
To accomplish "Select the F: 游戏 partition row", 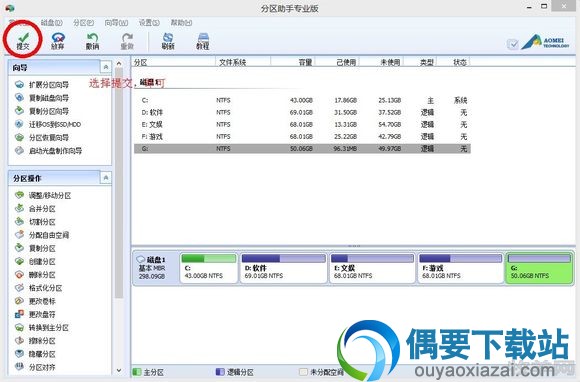I will click(302, 137).
